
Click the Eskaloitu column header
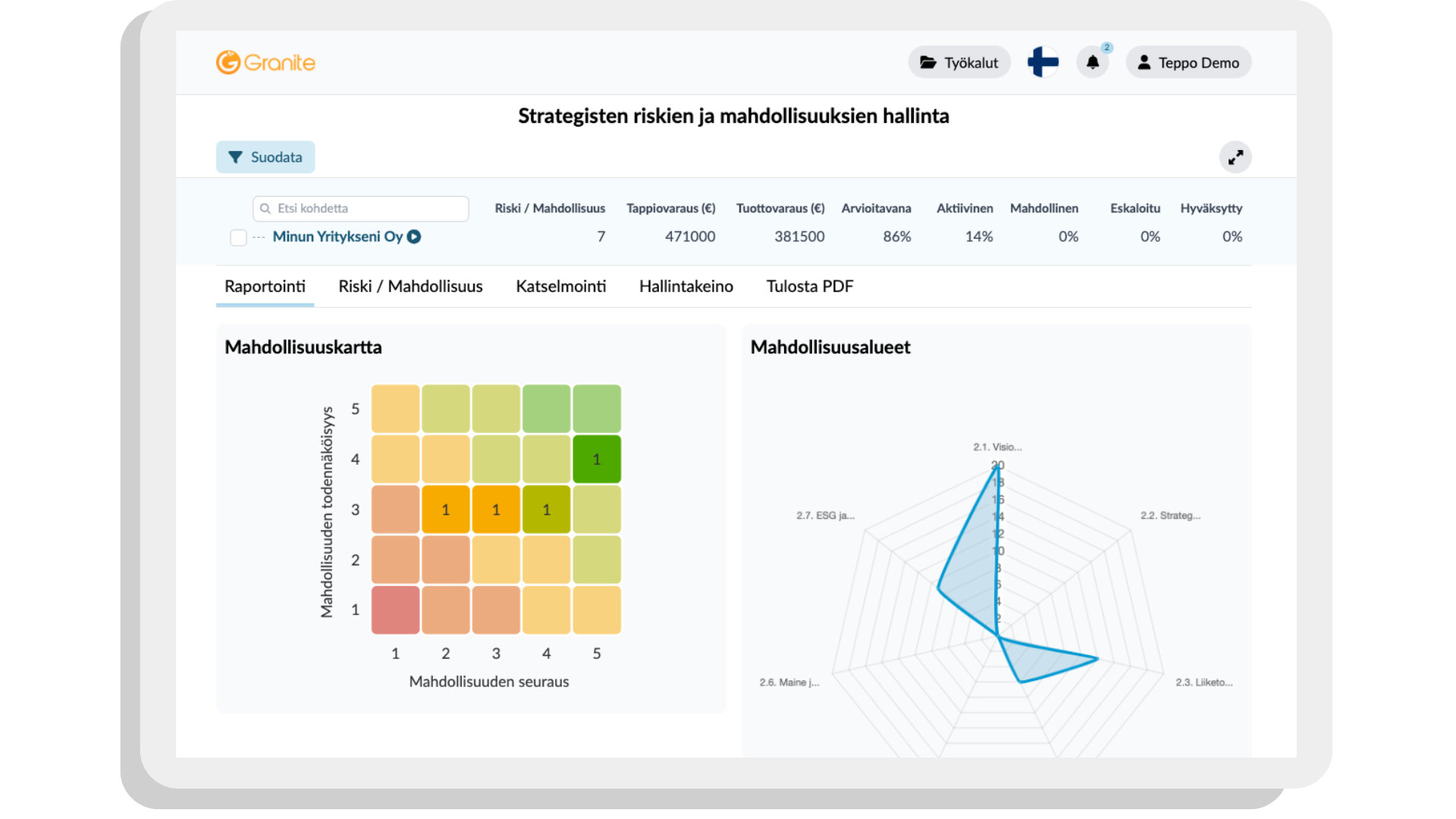coord(1135,209)
